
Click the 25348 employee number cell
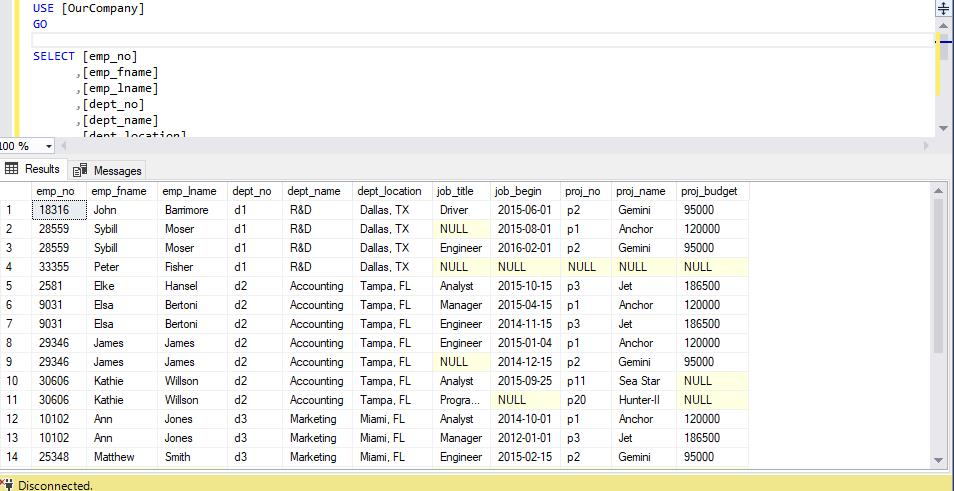coord(58,457)
